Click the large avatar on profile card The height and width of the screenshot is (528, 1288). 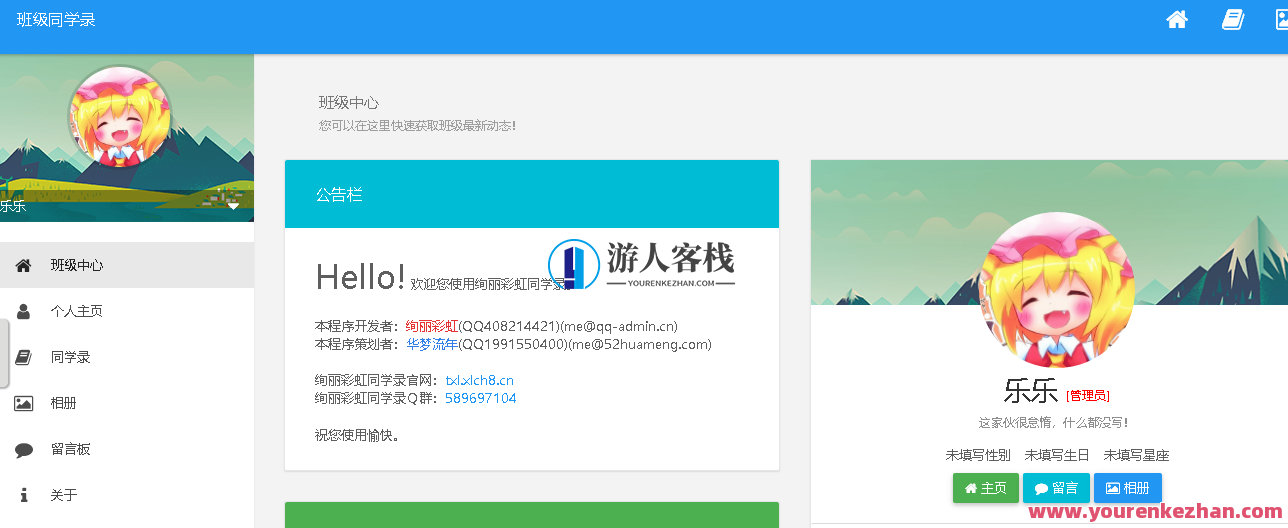[1059, 290]
